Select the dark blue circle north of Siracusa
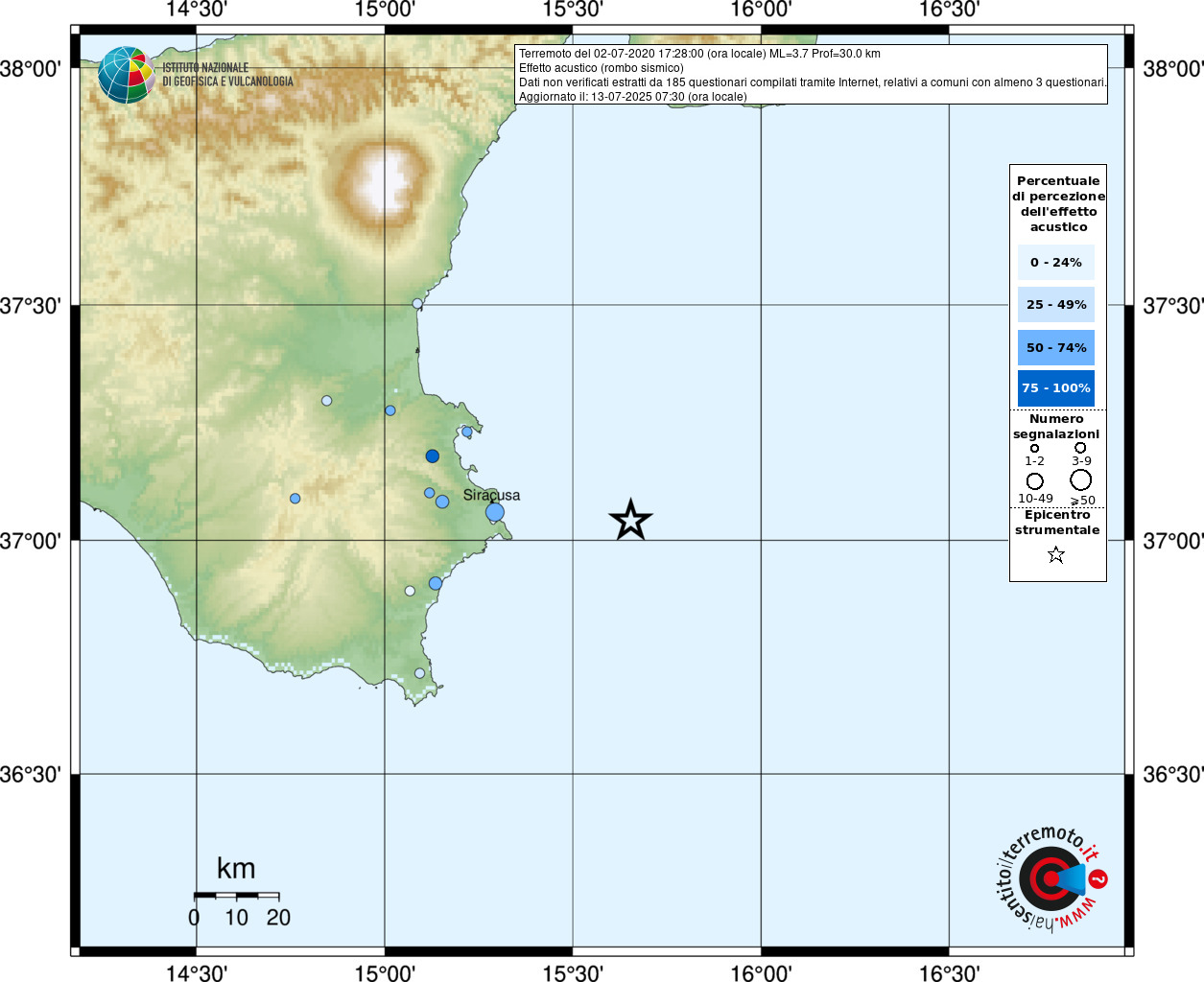1204x982 pixels. coord(433,456)
